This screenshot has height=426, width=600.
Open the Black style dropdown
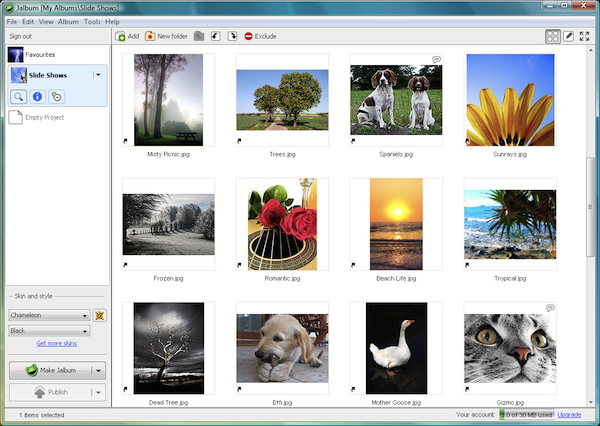[x=49, y=330]
